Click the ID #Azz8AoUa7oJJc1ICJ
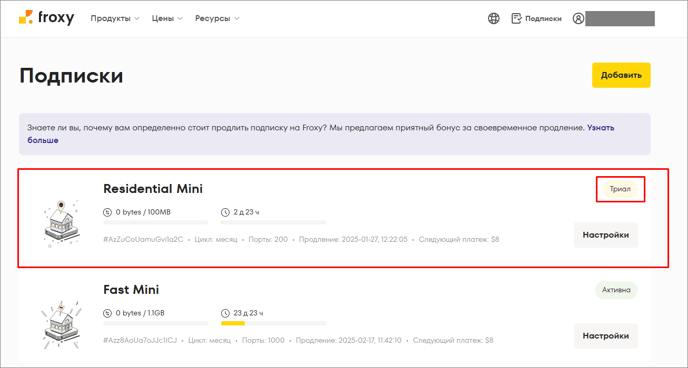This screenshot has height=368, width=688. tap(140, 340)
